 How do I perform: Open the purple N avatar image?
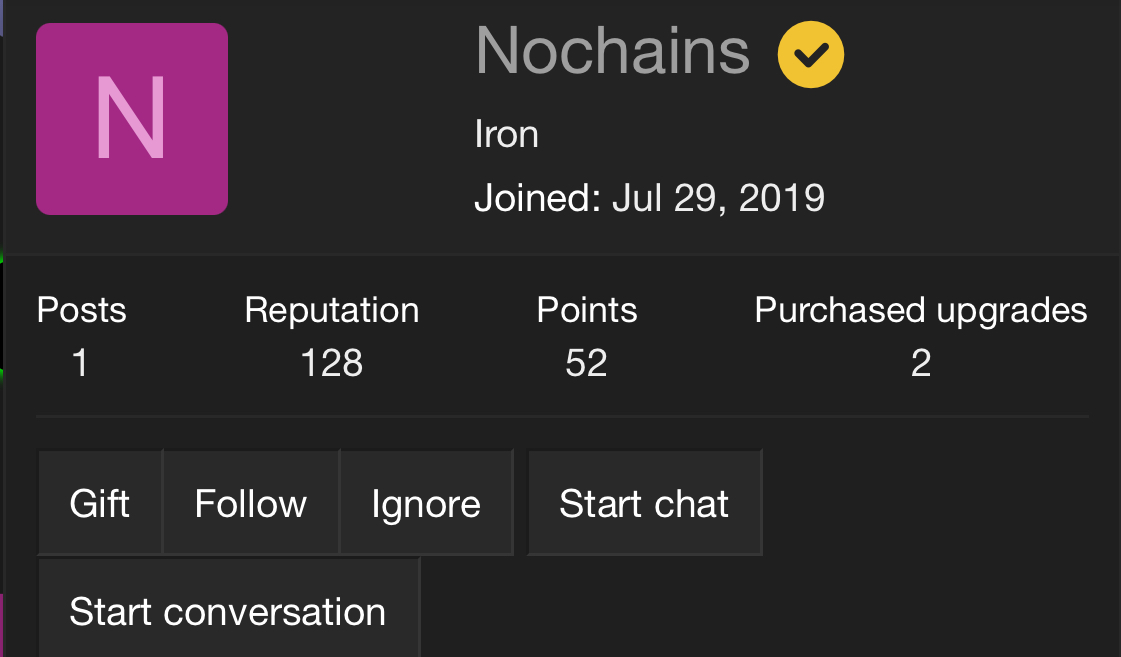click(132, 119)
